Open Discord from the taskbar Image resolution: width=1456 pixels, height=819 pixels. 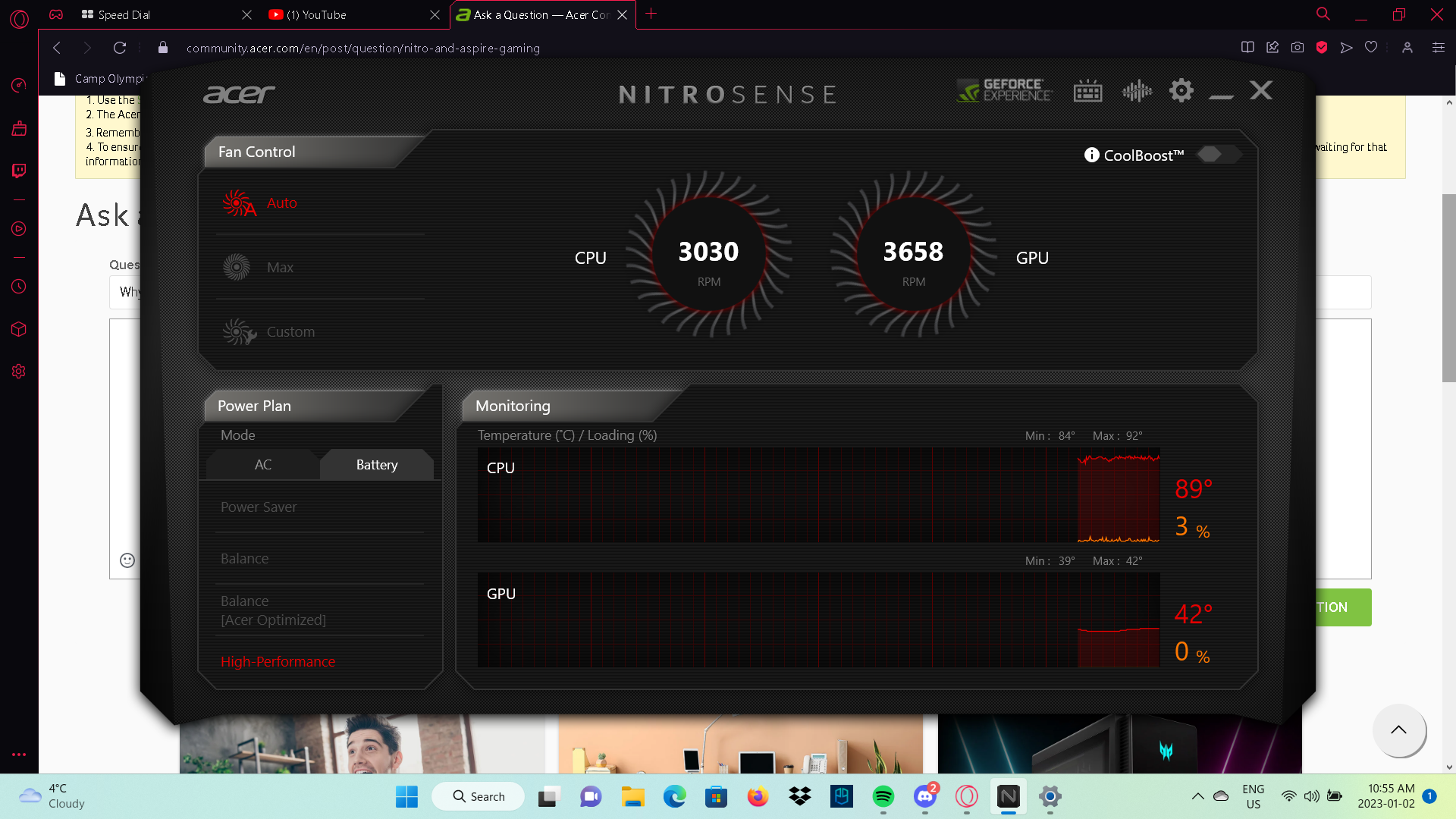[x=924, y=796]
